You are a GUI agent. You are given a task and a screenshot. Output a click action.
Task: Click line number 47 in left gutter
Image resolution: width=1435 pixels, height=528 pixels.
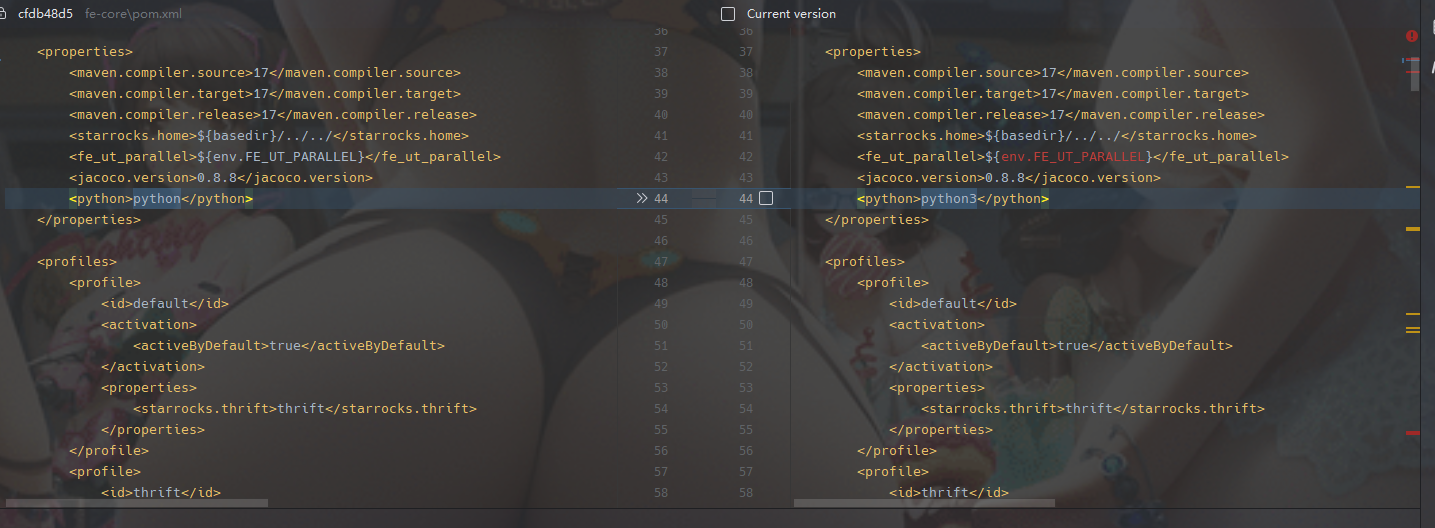tap(660, 262)
